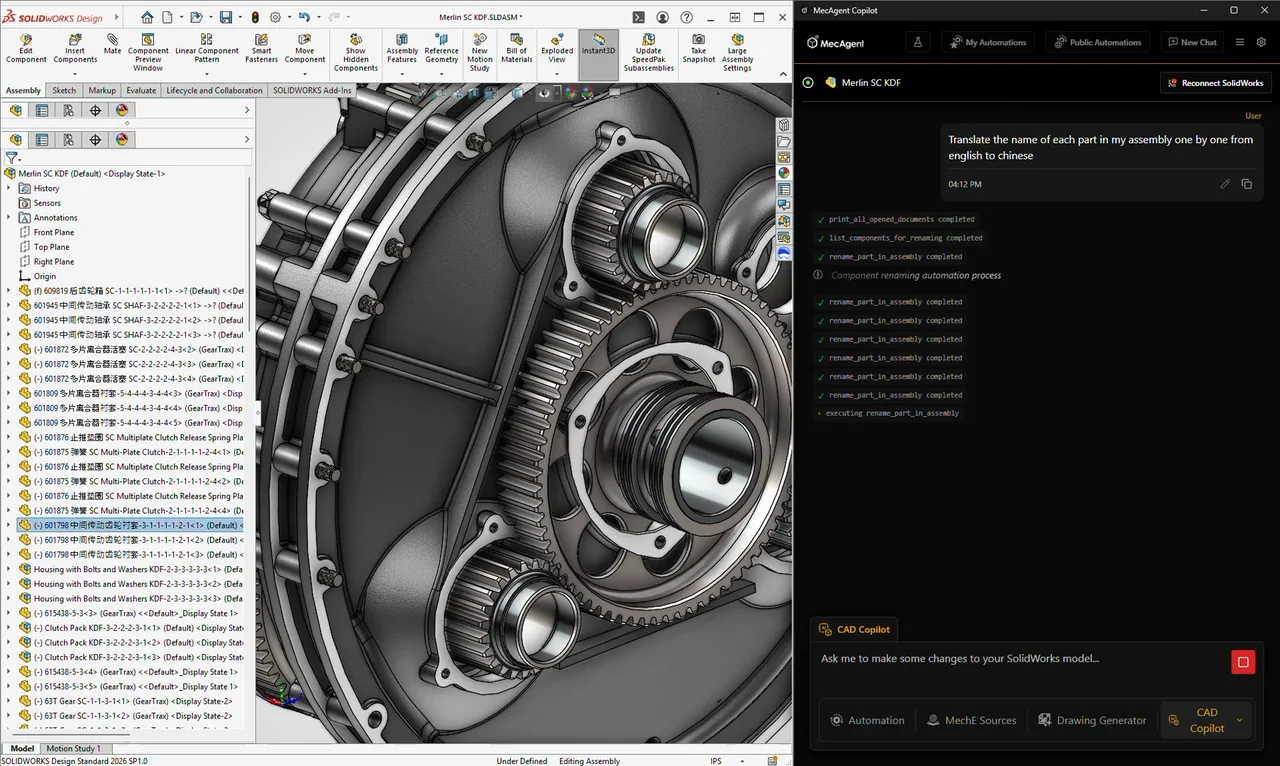Image resolution: width=1280 pixels, height=766 pixels.
Task: Click the edit pencil on user message
Action: [x=1225, y=184]
